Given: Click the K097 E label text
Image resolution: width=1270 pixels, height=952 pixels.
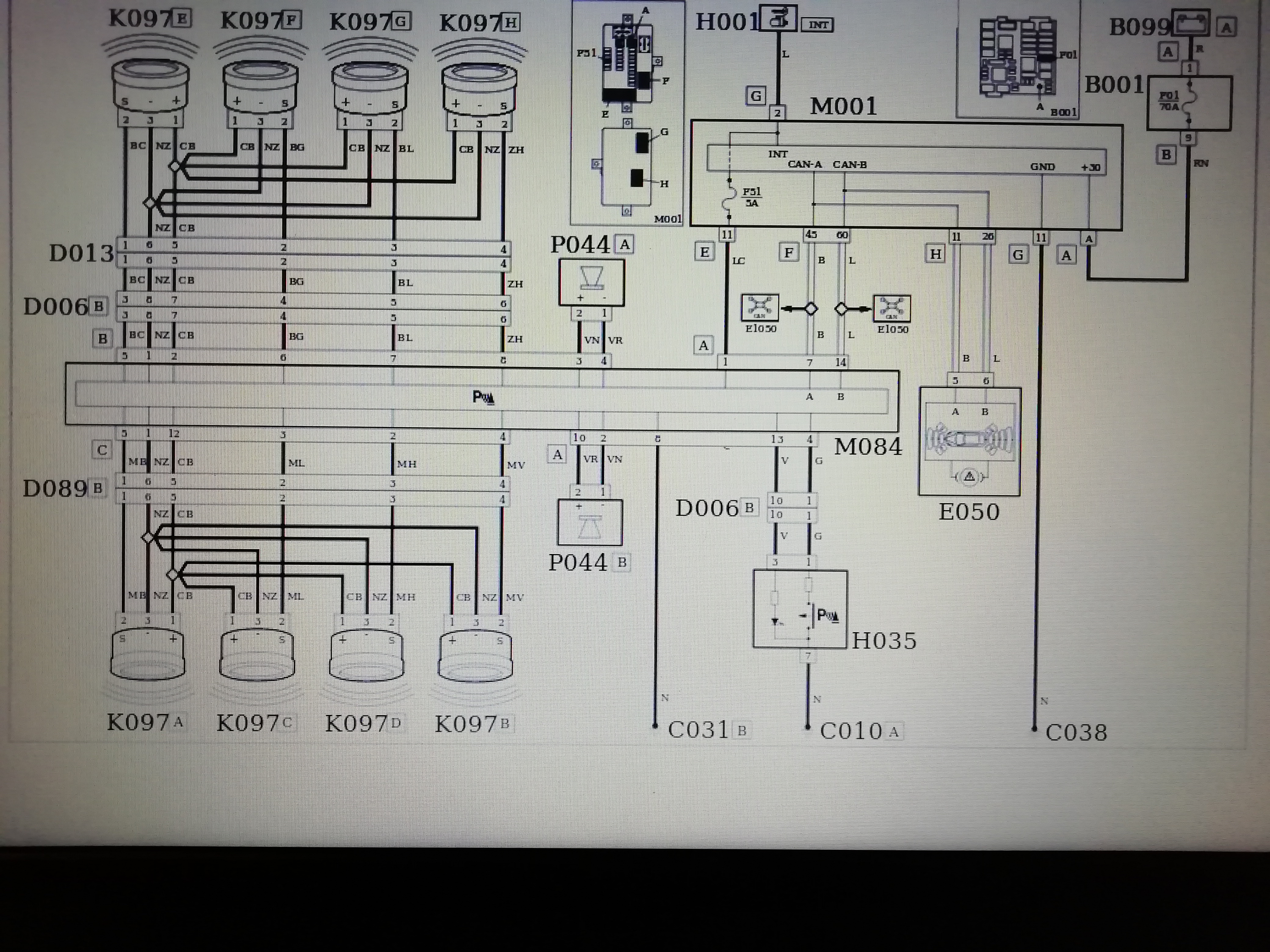Looking at the screenshot, I should point(150,19).
